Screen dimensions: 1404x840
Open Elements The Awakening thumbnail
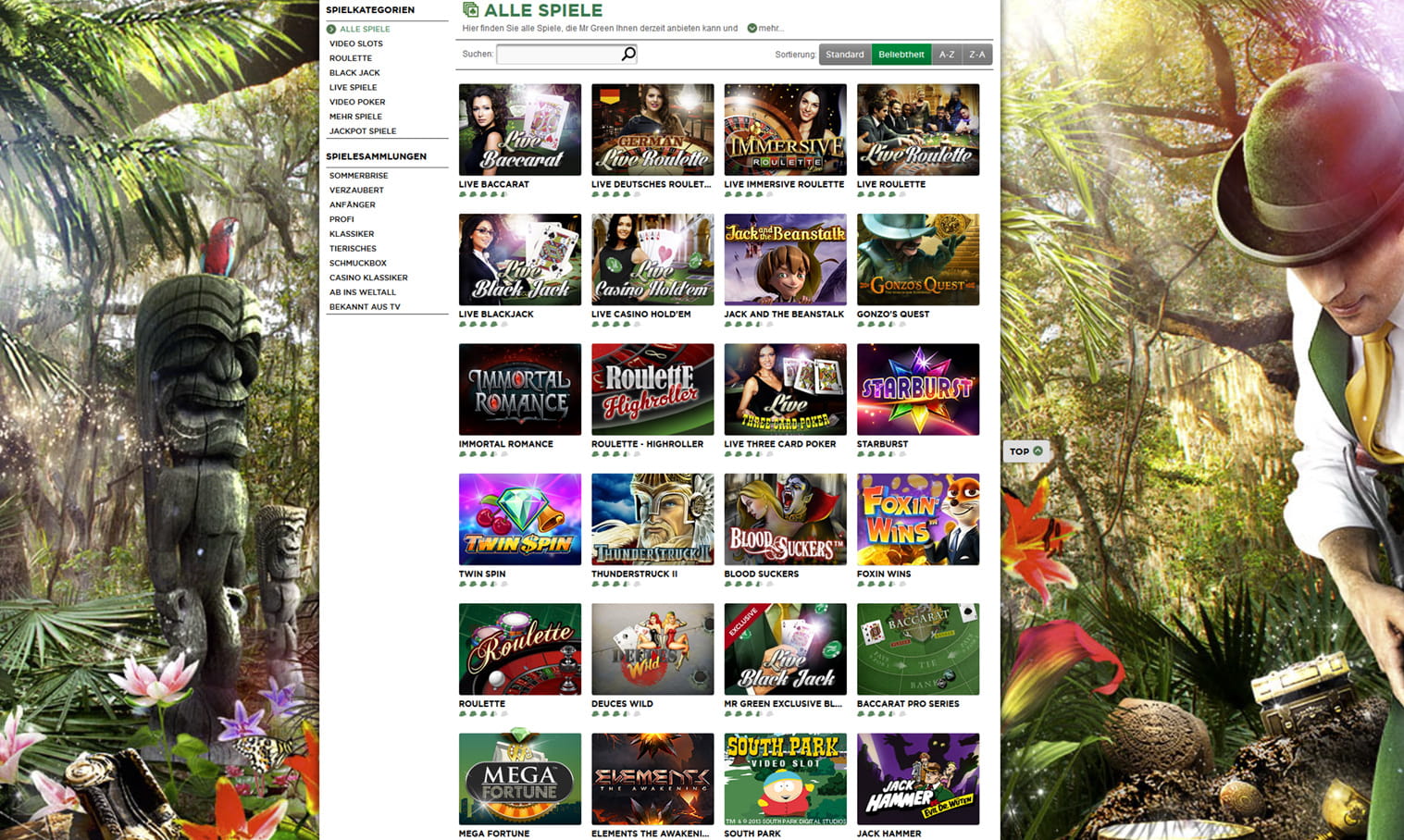pos(652,779)
